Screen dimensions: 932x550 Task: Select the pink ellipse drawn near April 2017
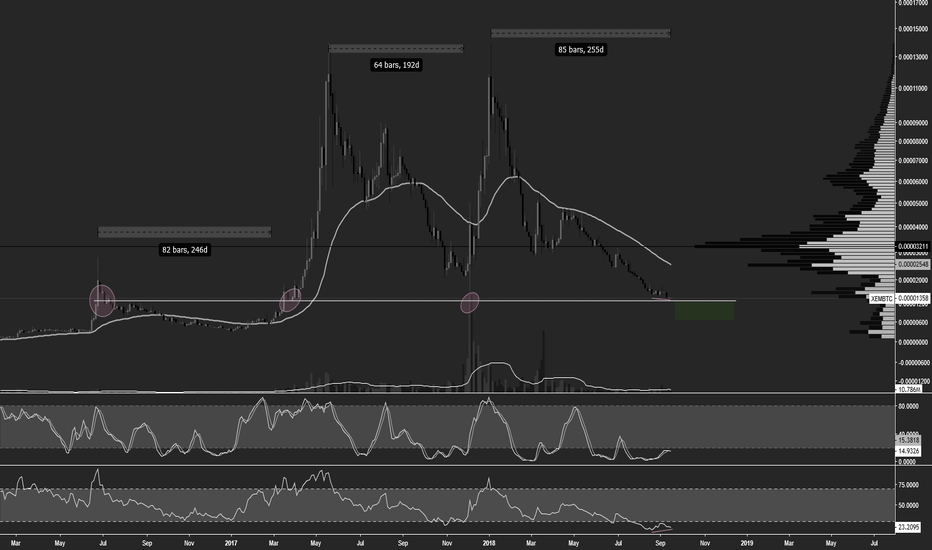[290, 300]
